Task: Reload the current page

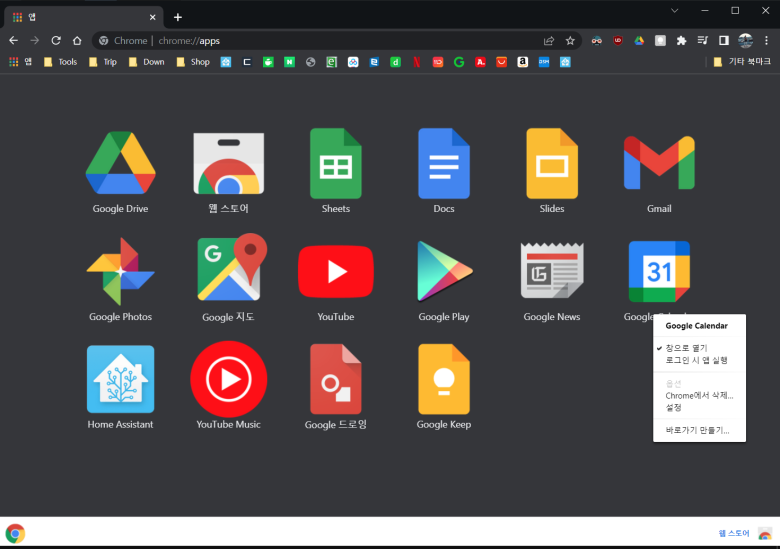Action: click(x=56, y=41)
